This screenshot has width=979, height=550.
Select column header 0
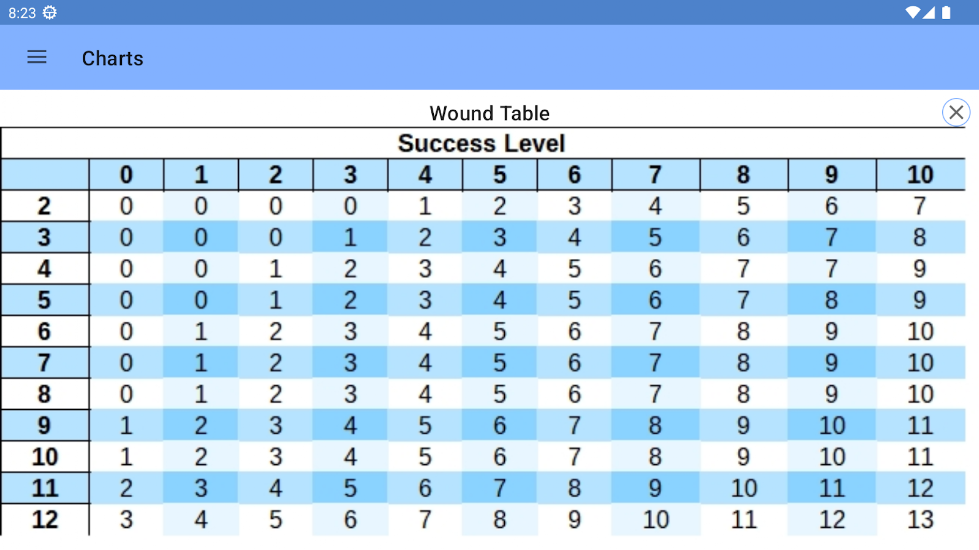(126, 175)
